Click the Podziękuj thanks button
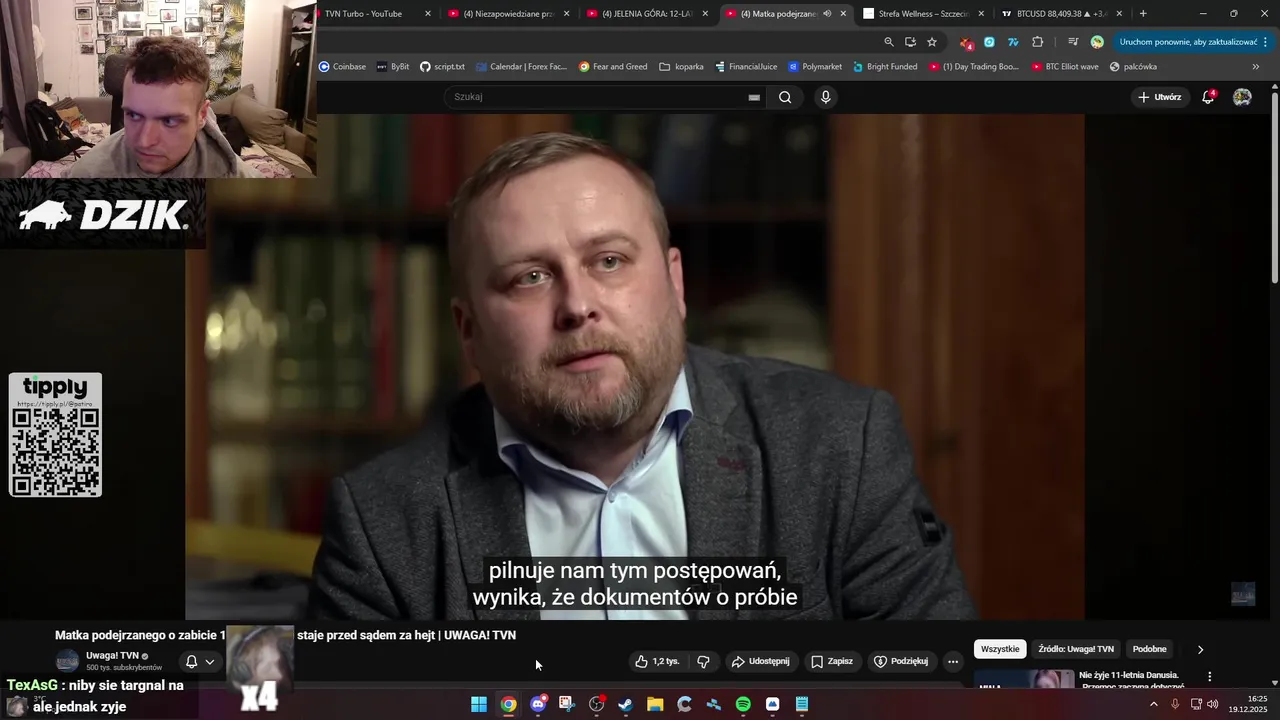Viewport: 1280px width, 720px height. (x=901, y=661)
